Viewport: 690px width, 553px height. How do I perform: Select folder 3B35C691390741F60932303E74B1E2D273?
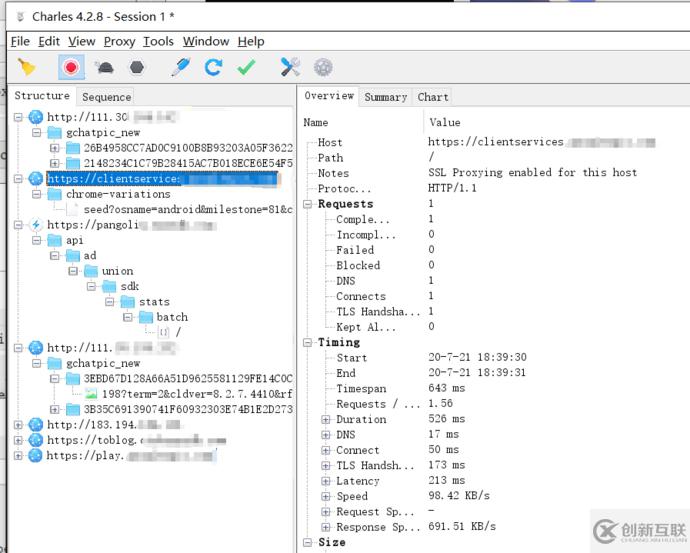click(x=188, y=410)
